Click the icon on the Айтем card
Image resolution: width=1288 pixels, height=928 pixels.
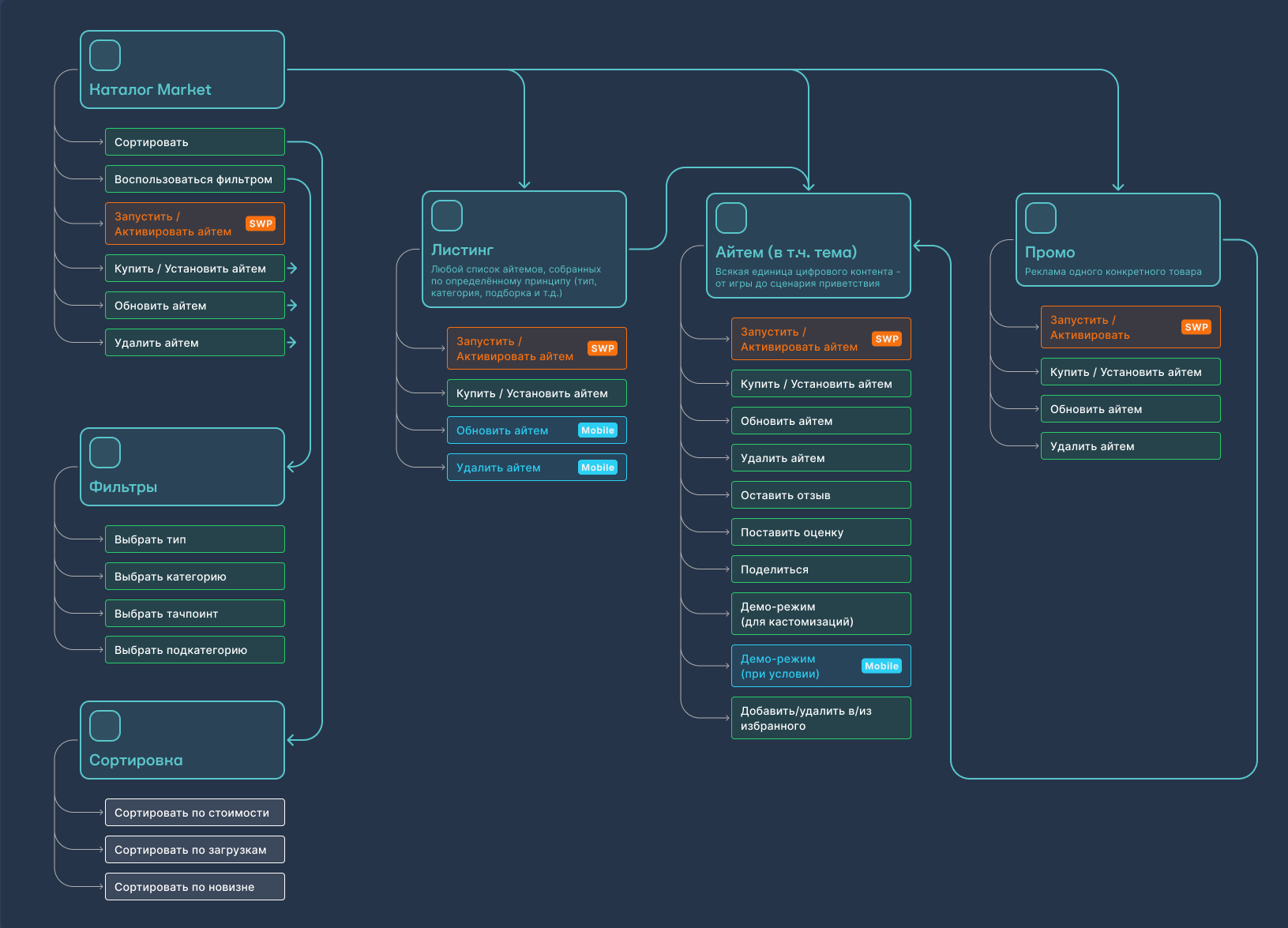(730, 217)
